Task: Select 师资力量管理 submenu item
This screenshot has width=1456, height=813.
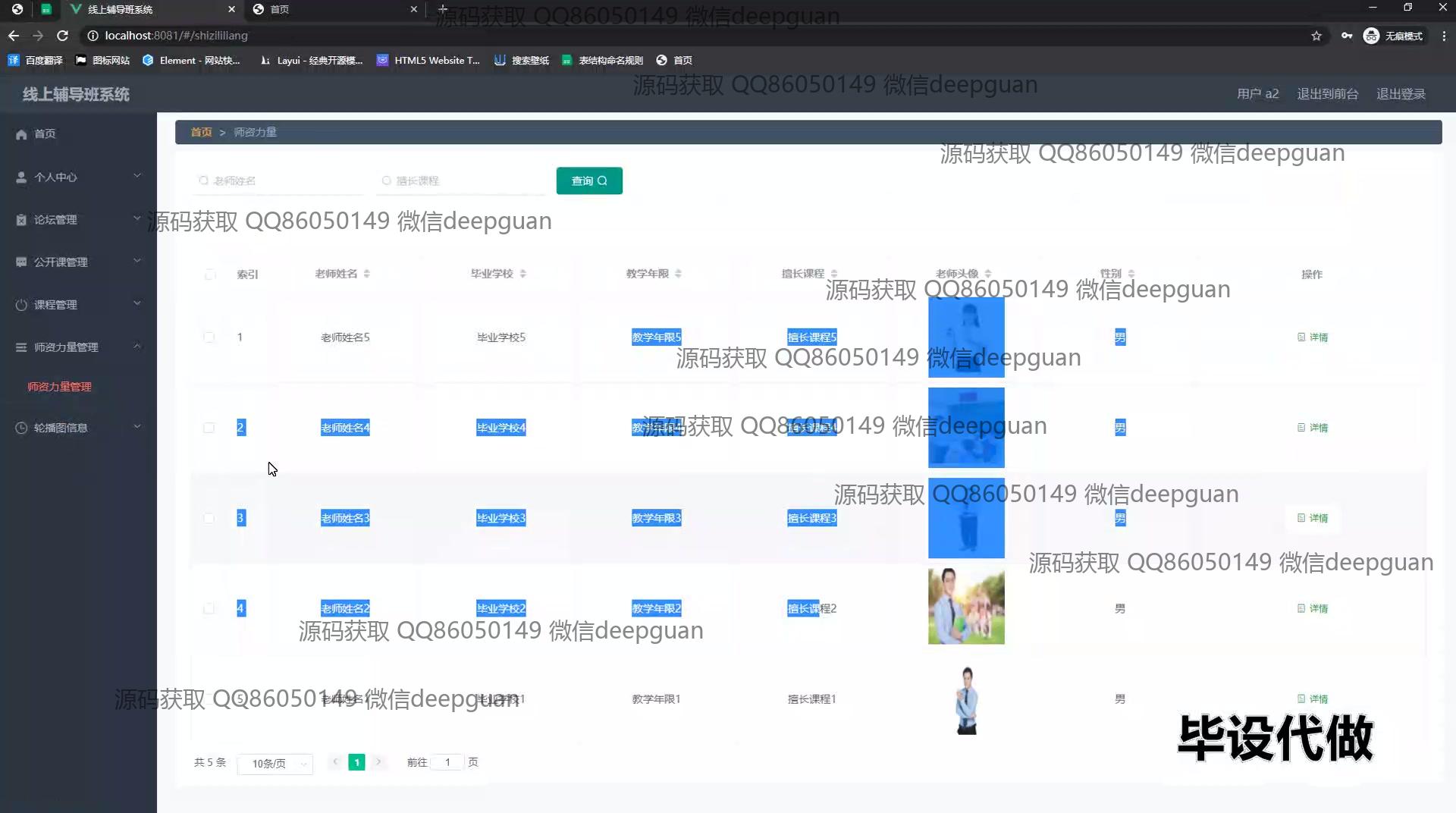Action: coord(60,387)
